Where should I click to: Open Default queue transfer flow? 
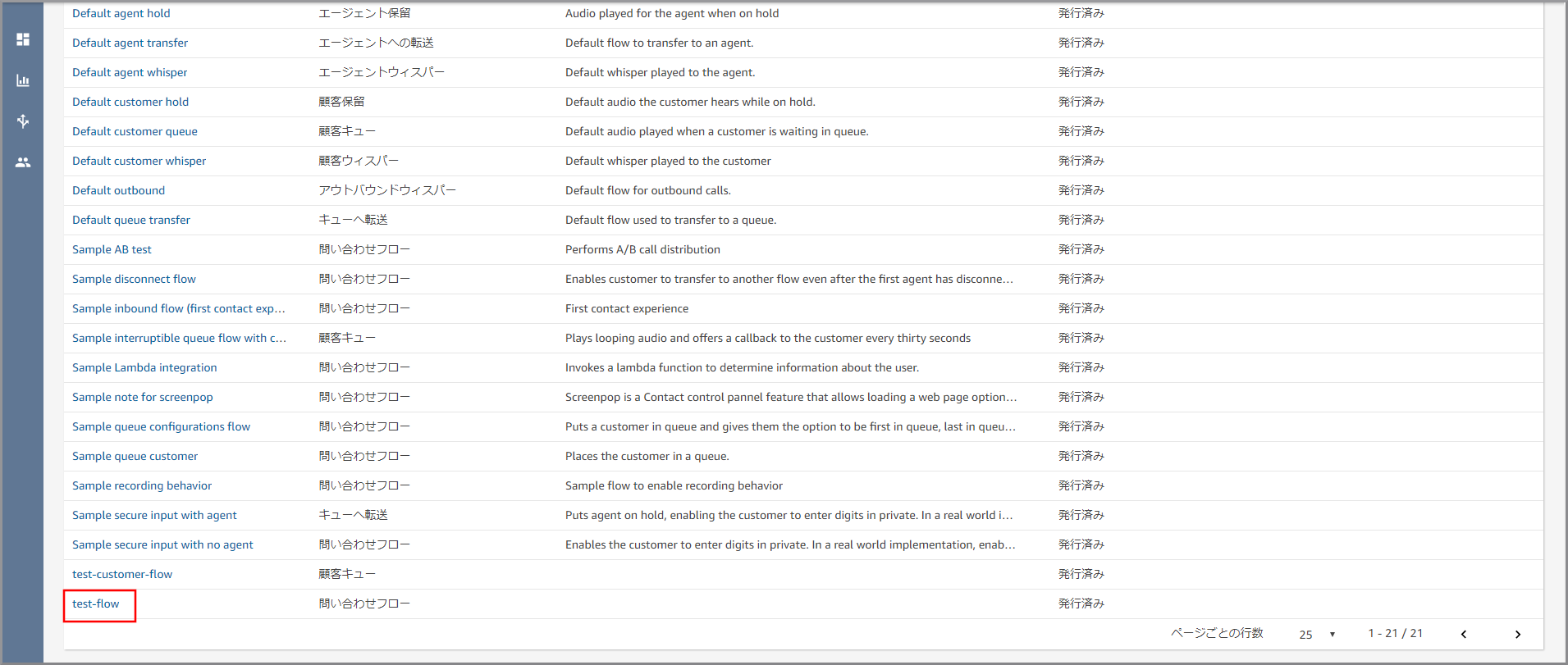pyautogui.click(x=131, y=221)
